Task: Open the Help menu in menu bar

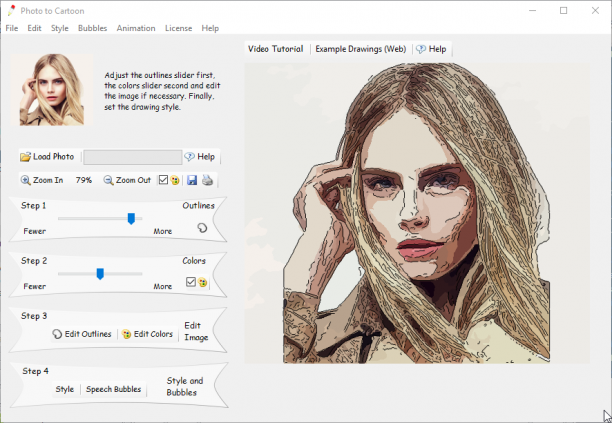Action: (x=210, y=28)
